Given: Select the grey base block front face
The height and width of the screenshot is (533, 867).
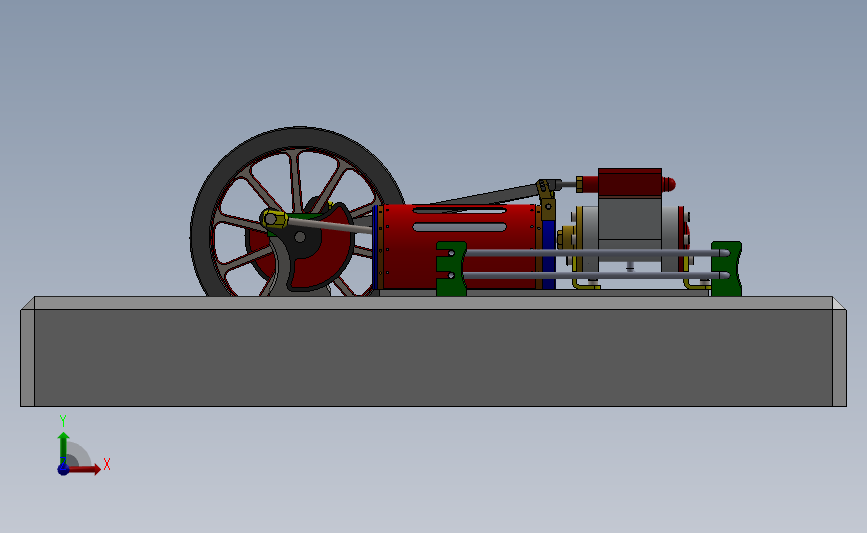Looking at the screenshot, I should (433, 358).
